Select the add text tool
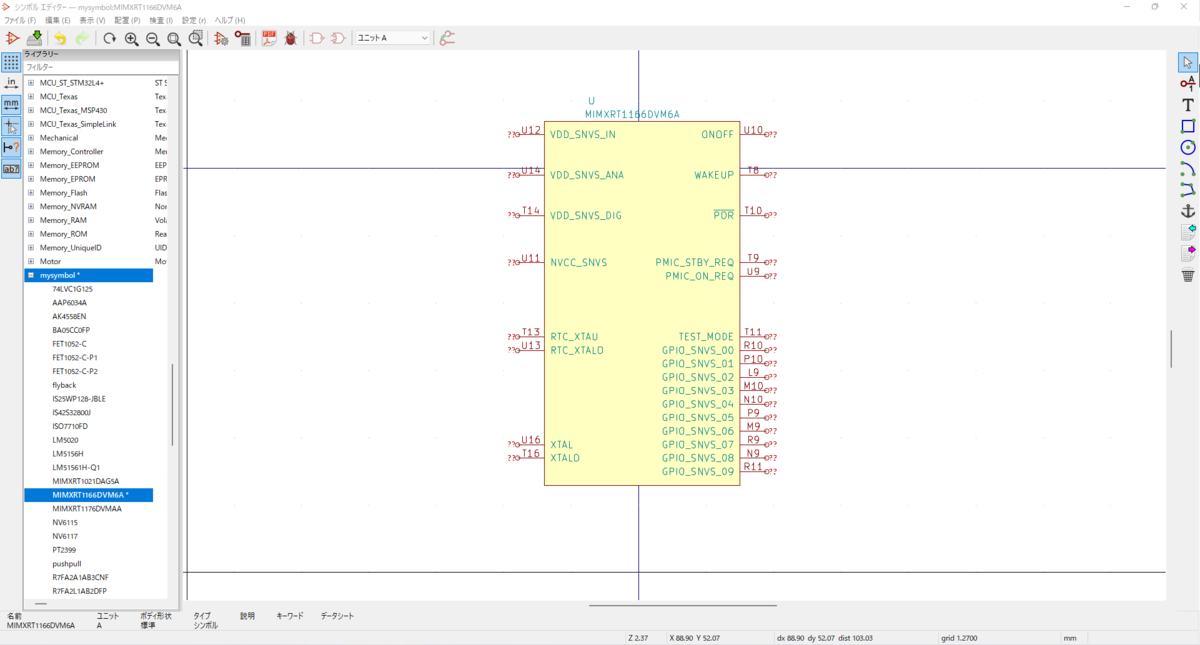 click(1188, 104)
